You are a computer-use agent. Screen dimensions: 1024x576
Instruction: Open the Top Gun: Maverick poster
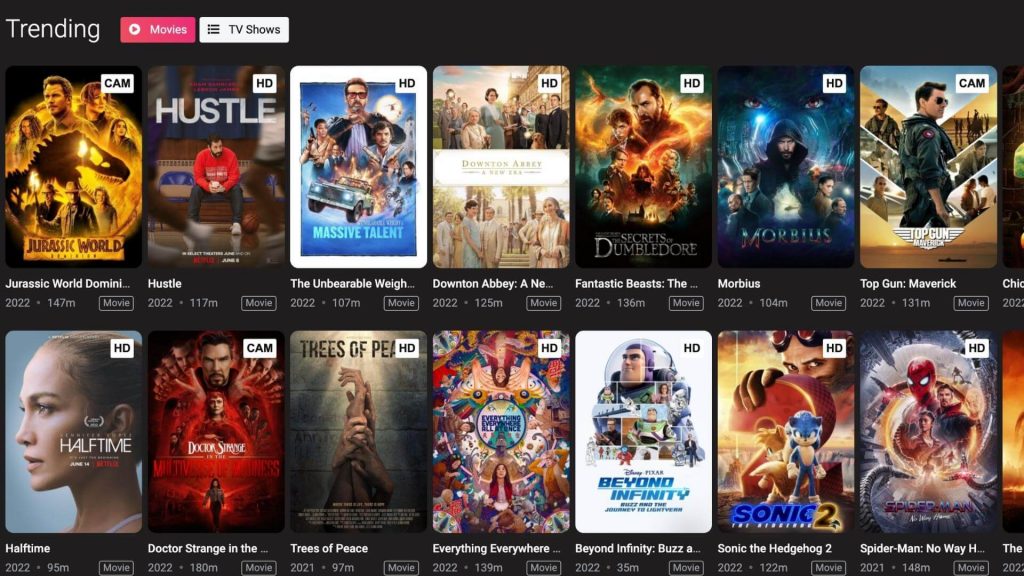tap(928, 167)
